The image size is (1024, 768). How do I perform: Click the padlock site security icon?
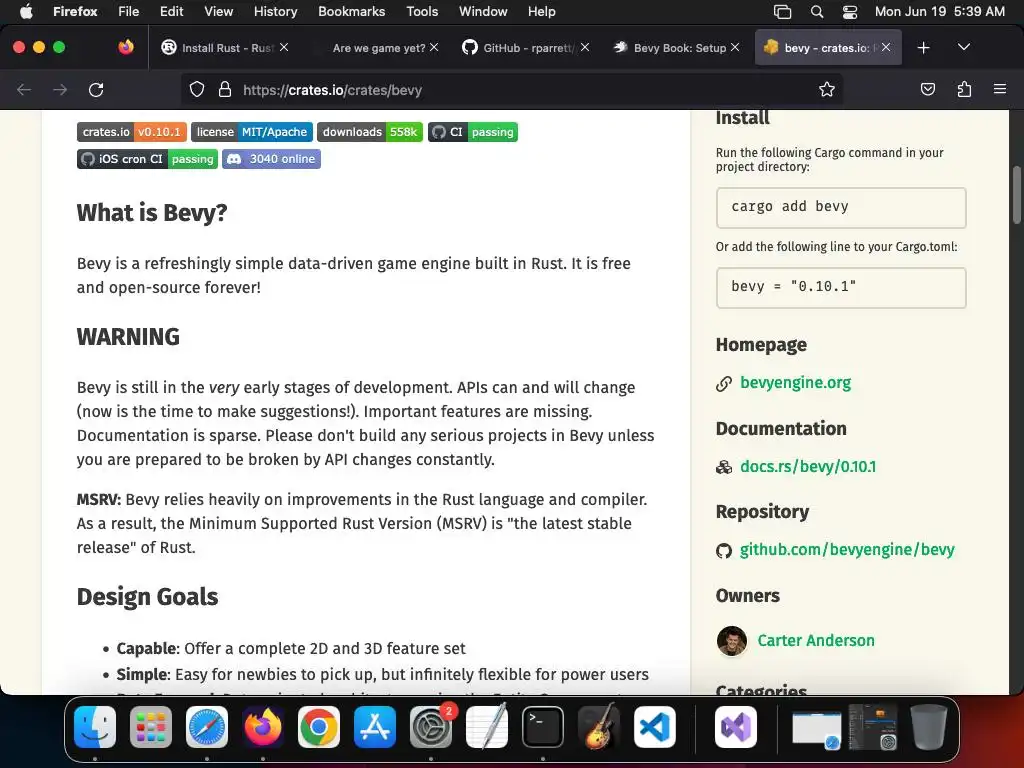(x=225, y=89)
